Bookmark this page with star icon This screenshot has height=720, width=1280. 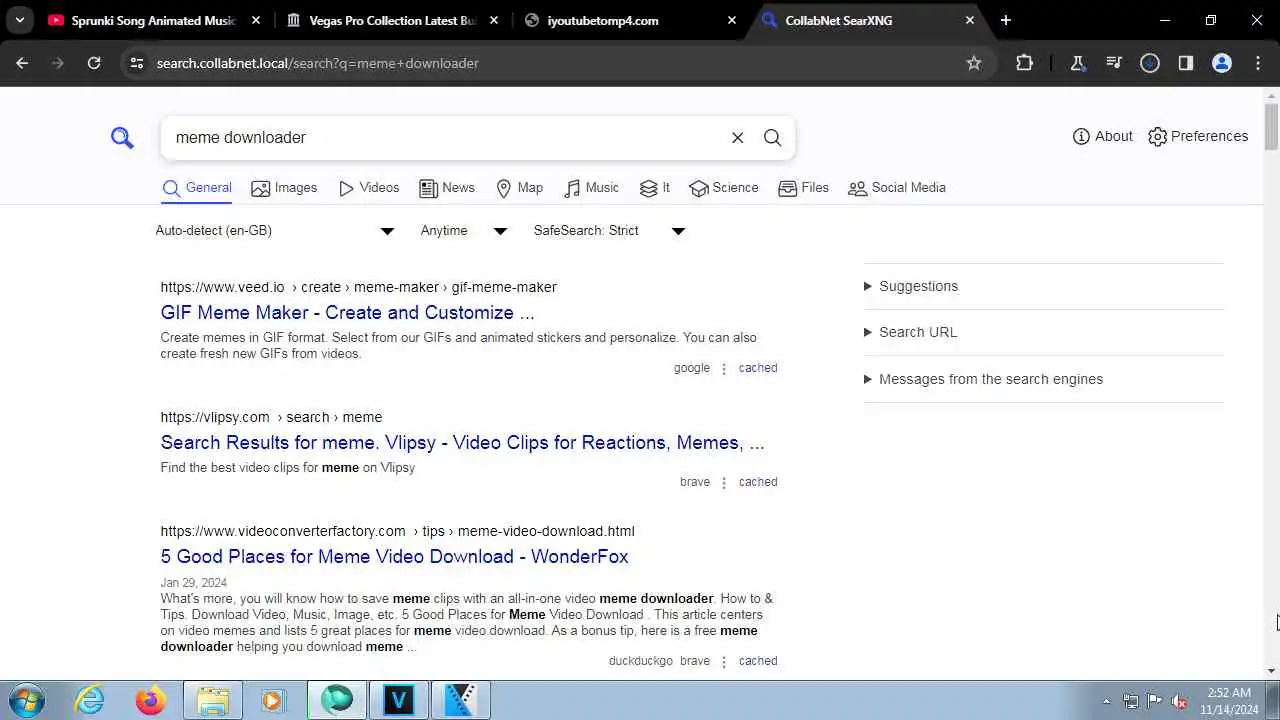coord(974,63)
